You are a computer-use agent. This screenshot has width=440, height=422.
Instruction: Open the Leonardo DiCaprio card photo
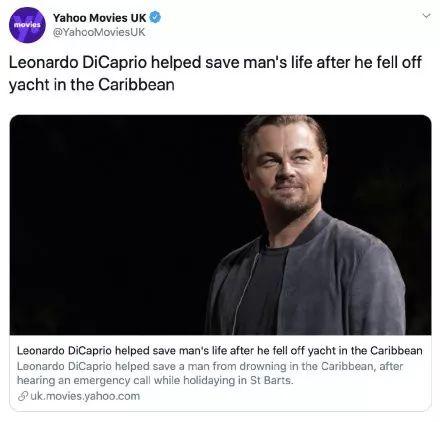[x=220, y=225]
